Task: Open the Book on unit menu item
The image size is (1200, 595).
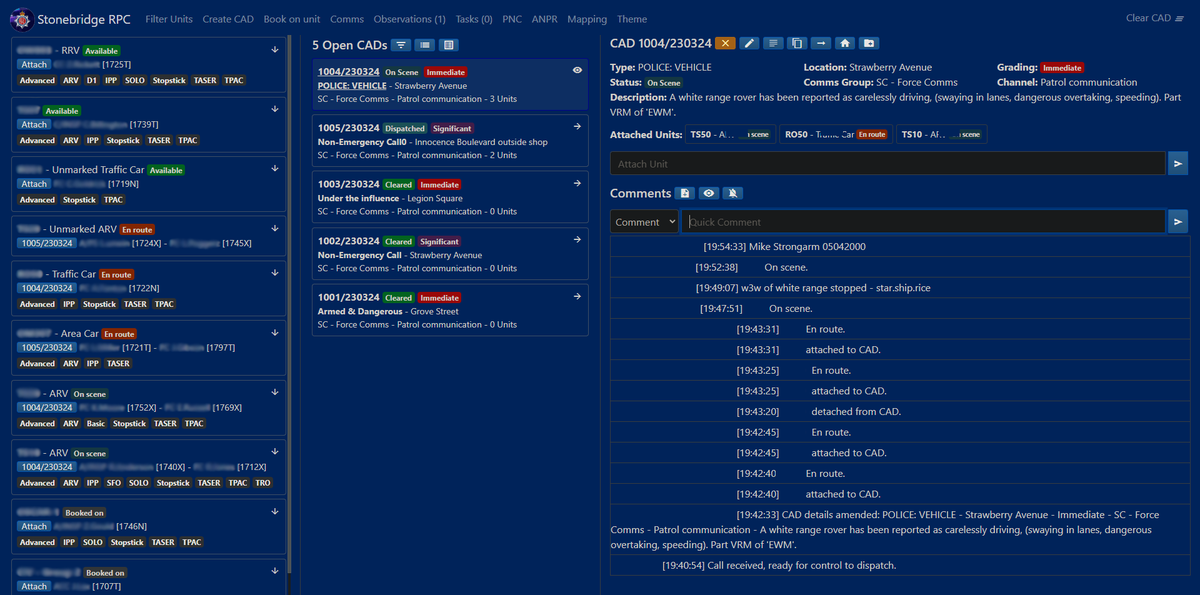Action: click(x=292, y=19)
